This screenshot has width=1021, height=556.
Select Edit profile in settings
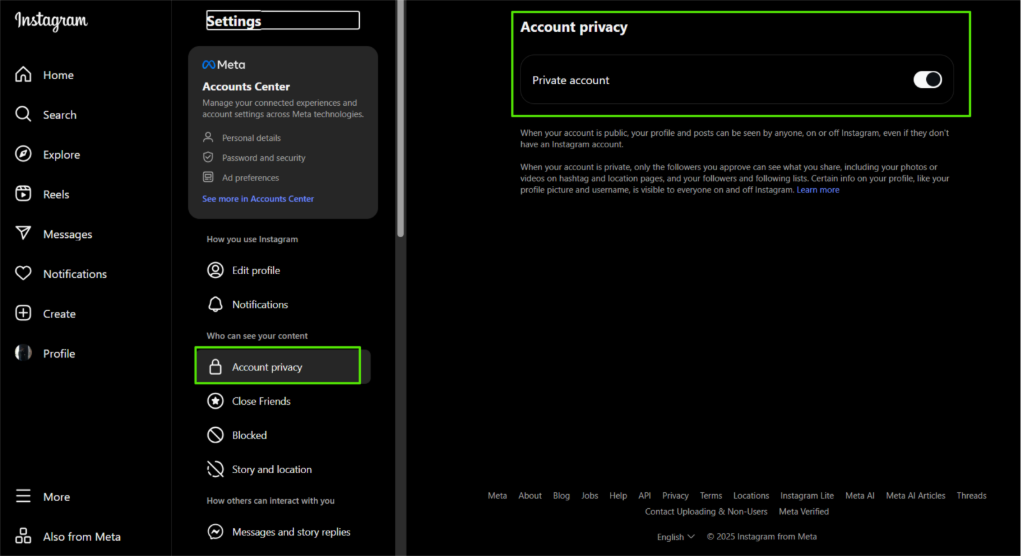(x=255, y=270)
